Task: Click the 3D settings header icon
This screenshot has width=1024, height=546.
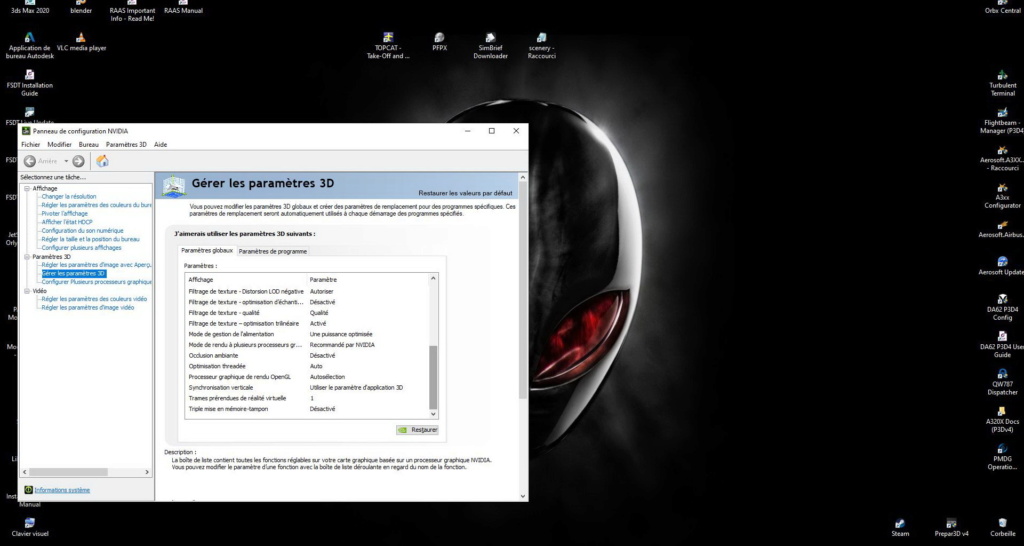Action: click(x=173, y=185)
